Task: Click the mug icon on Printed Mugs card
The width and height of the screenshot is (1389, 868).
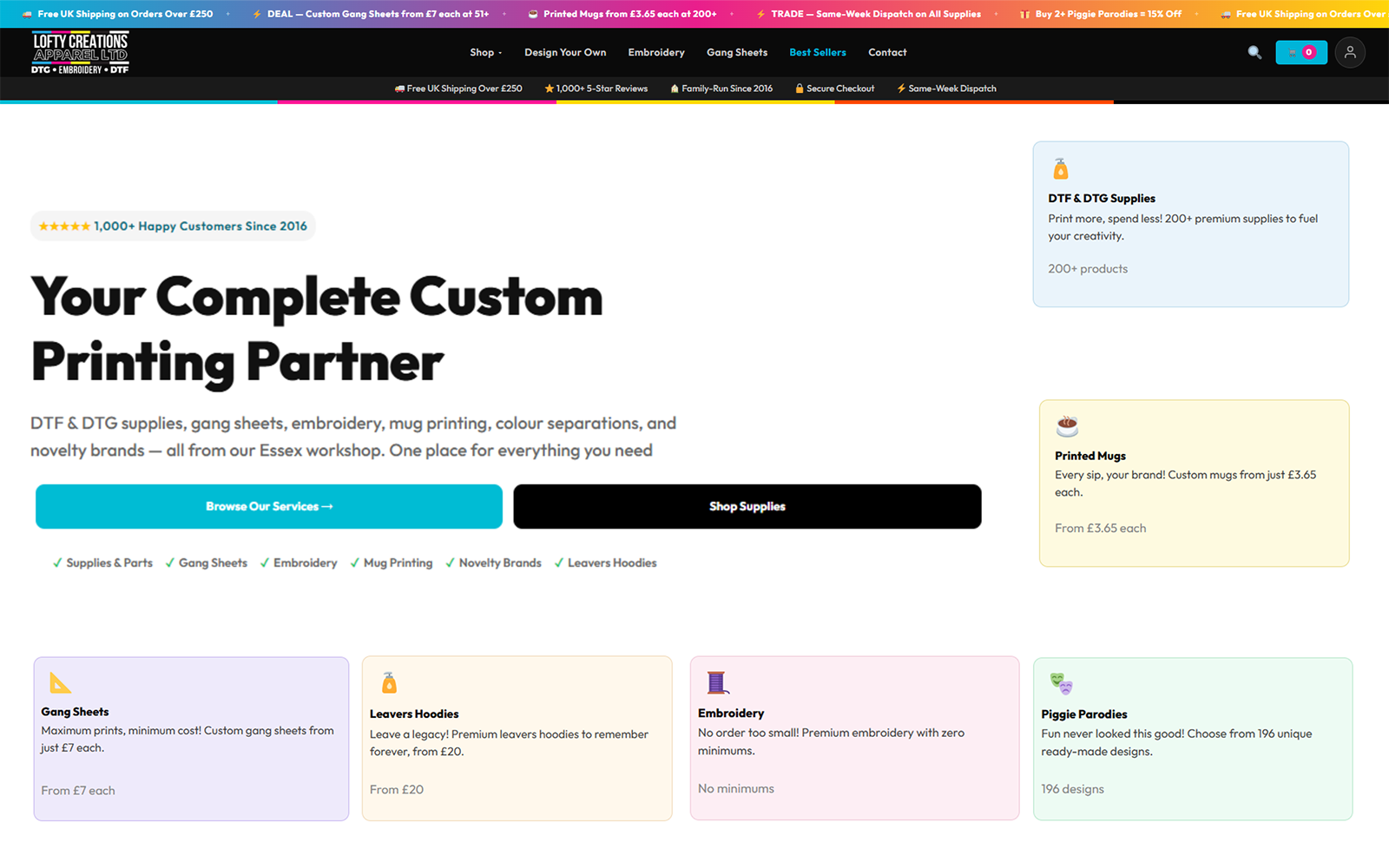Action: 1067,425
